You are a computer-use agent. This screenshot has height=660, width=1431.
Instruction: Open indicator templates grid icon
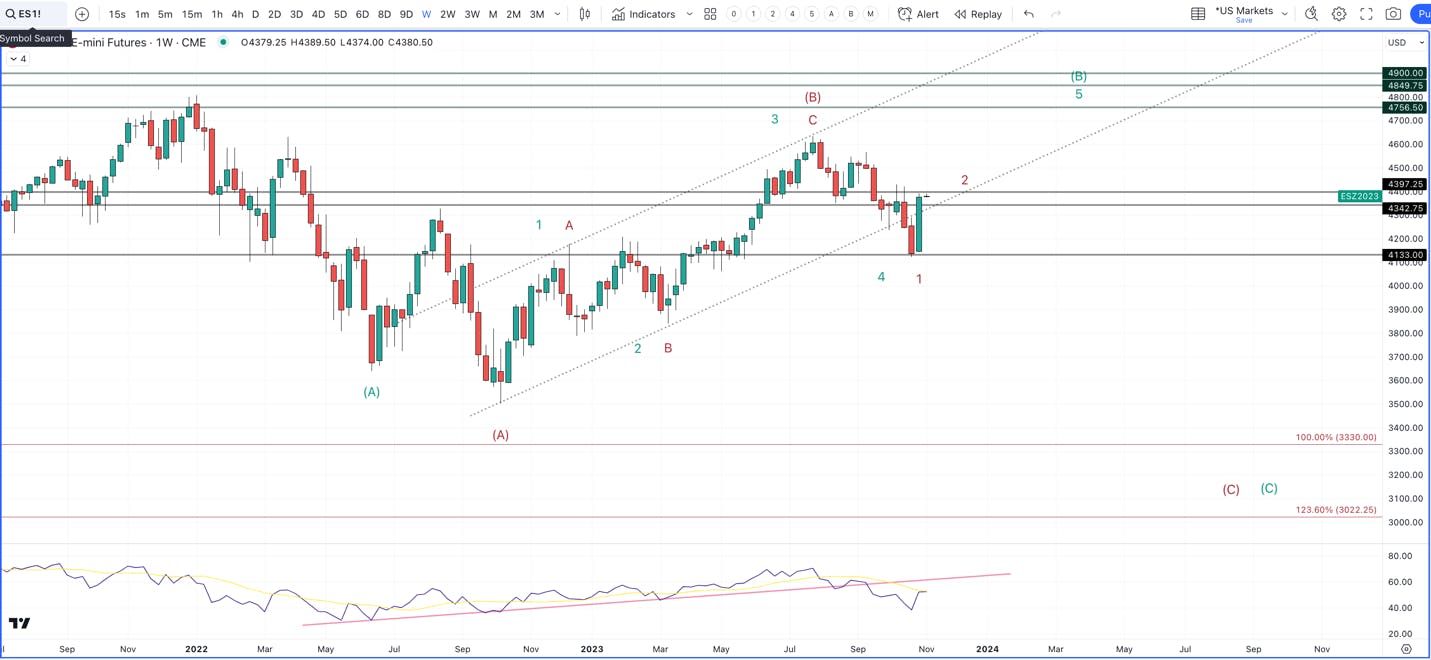(x=710, y=14)
